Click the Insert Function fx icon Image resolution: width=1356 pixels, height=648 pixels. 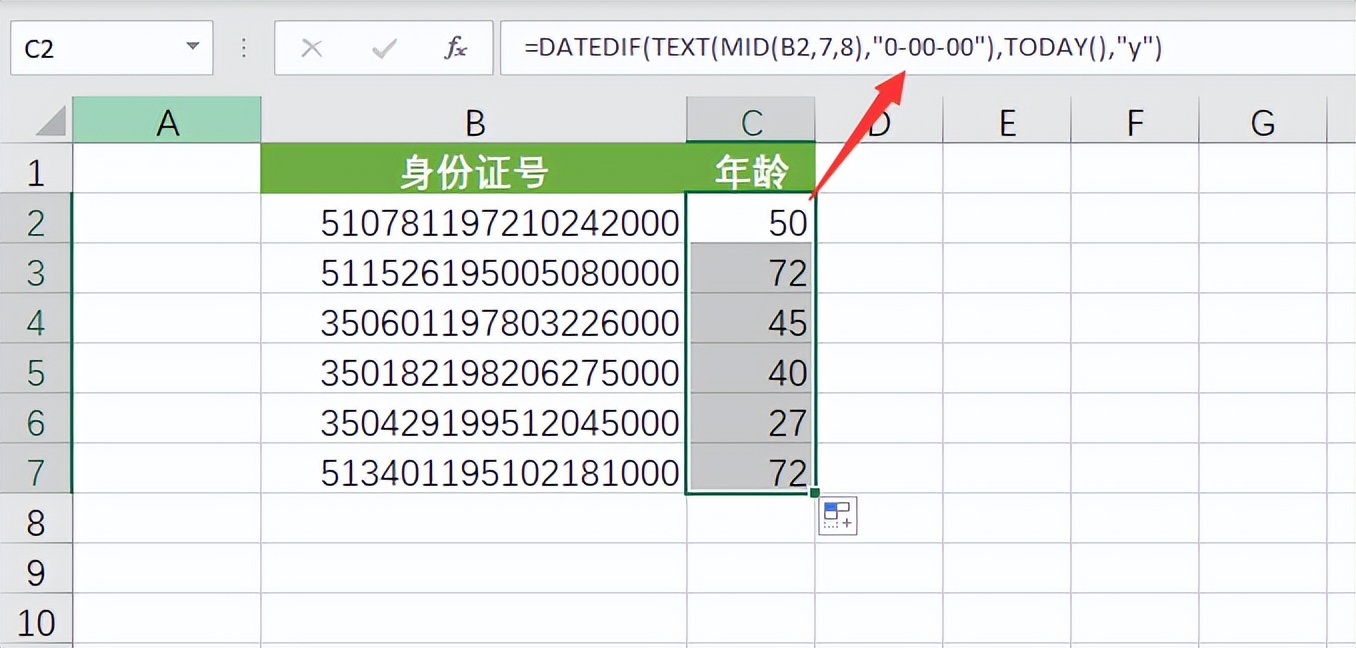pyautogui.click(x=455, y=48)
